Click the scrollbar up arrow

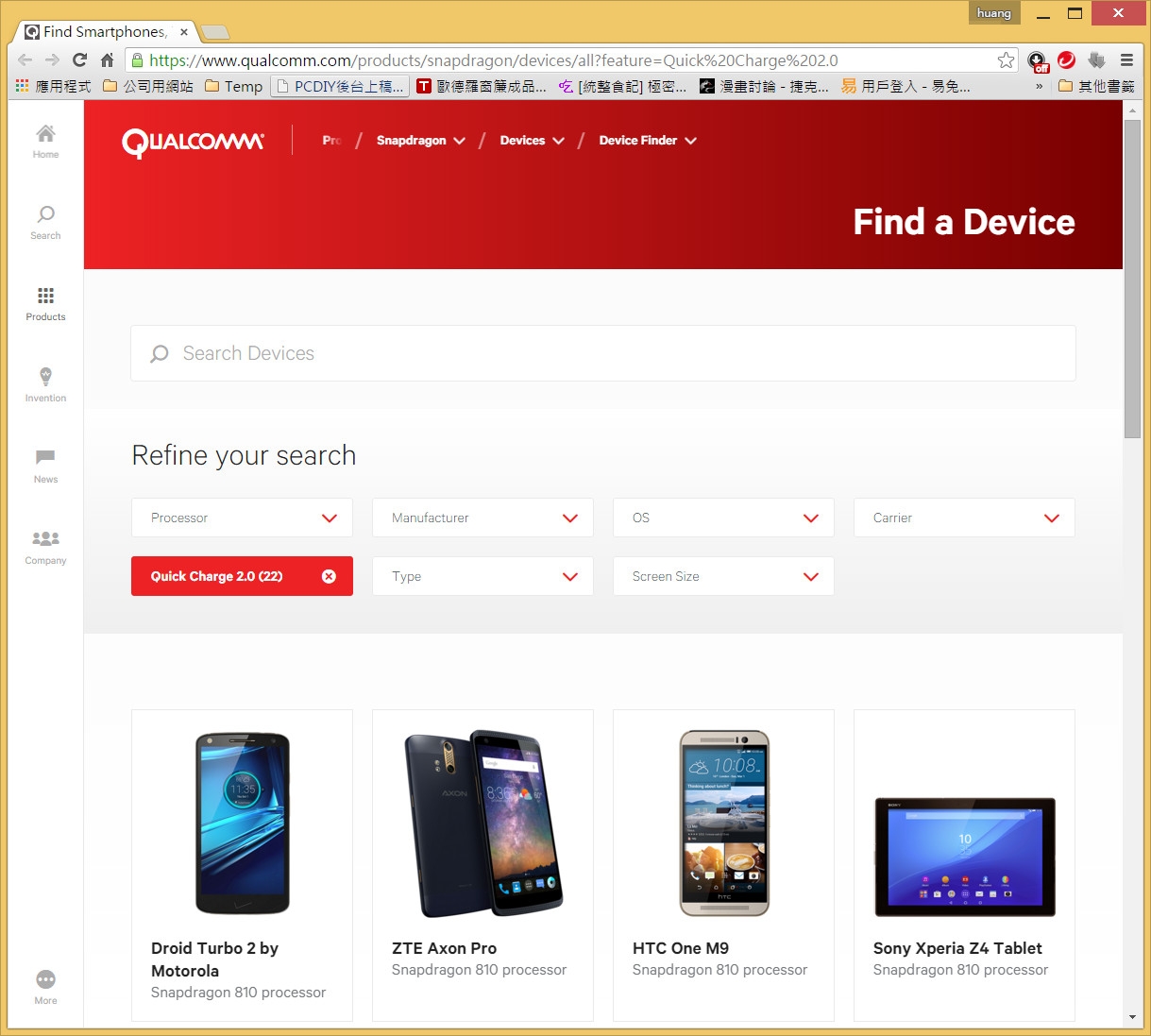(x=1133, y=110)
